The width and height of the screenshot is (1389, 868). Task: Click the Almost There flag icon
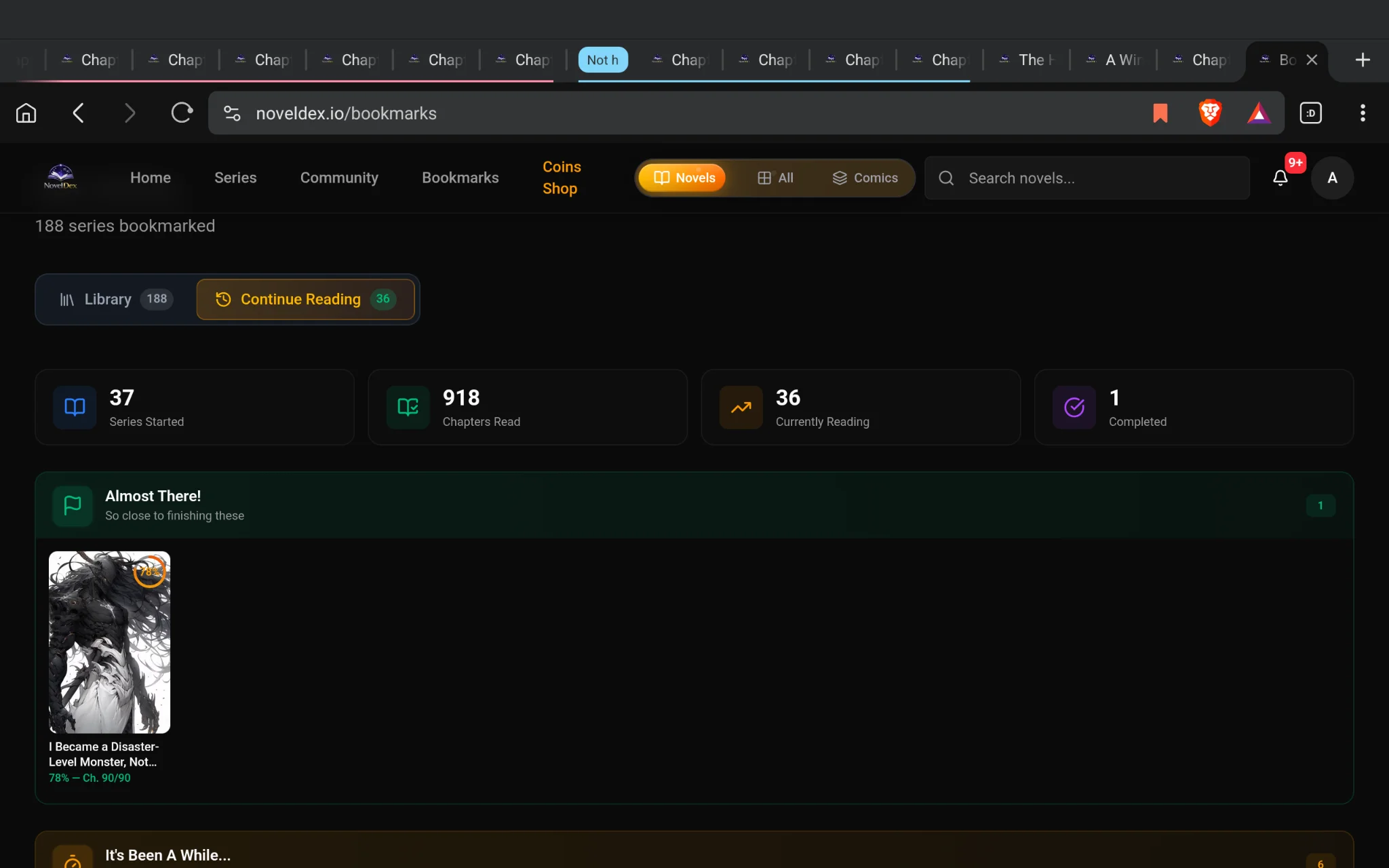point(73,505)
